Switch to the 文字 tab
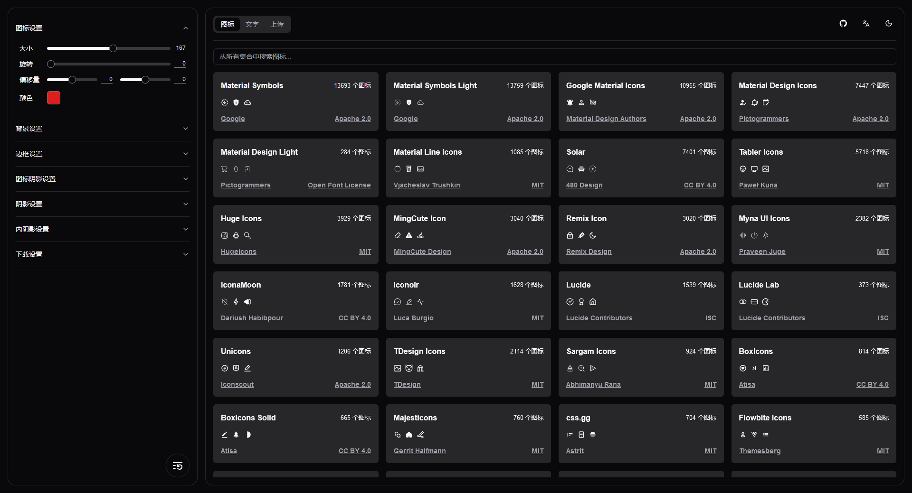 click(252, 23)
